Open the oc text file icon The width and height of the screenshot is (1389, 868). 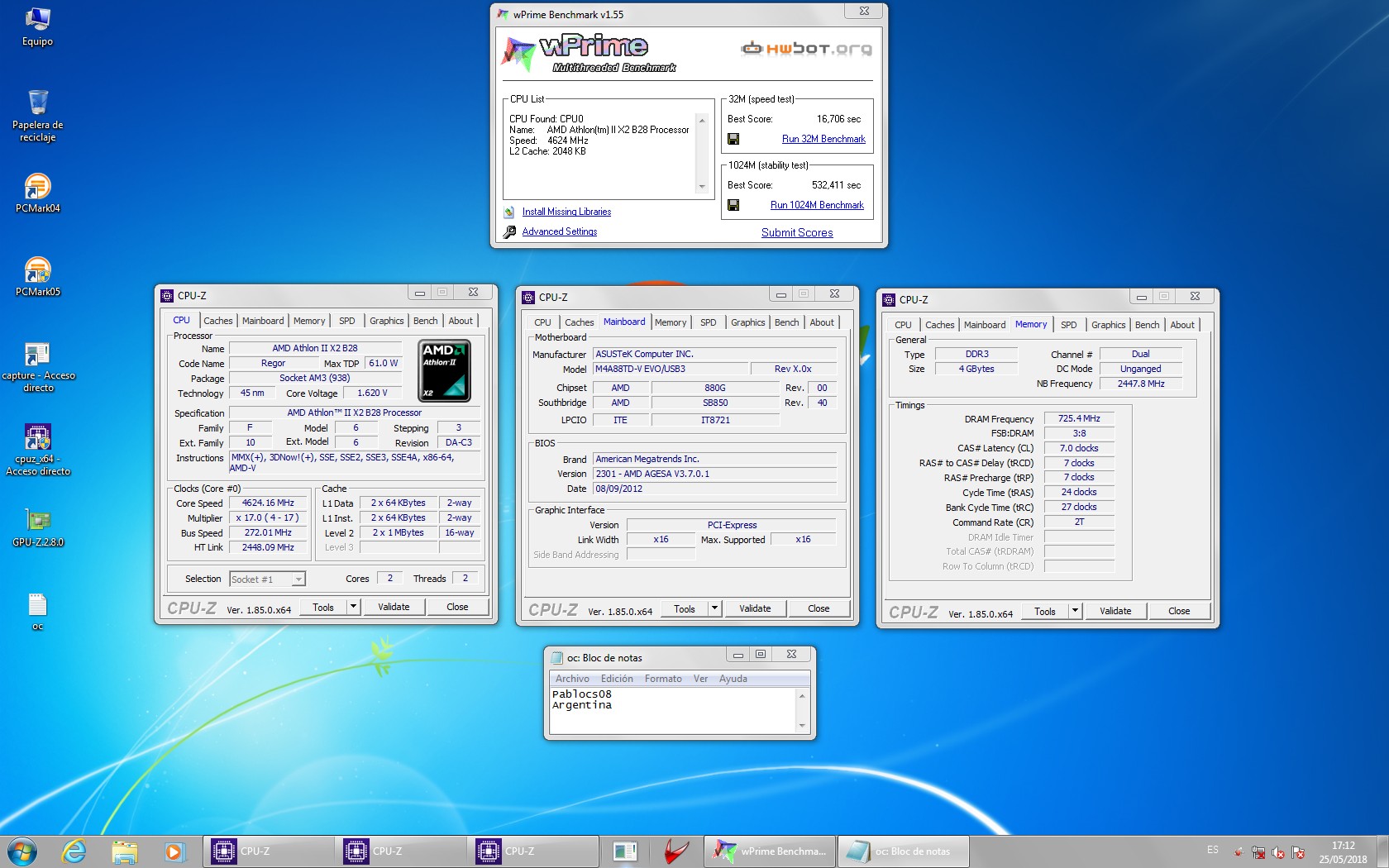pos(38,612)
